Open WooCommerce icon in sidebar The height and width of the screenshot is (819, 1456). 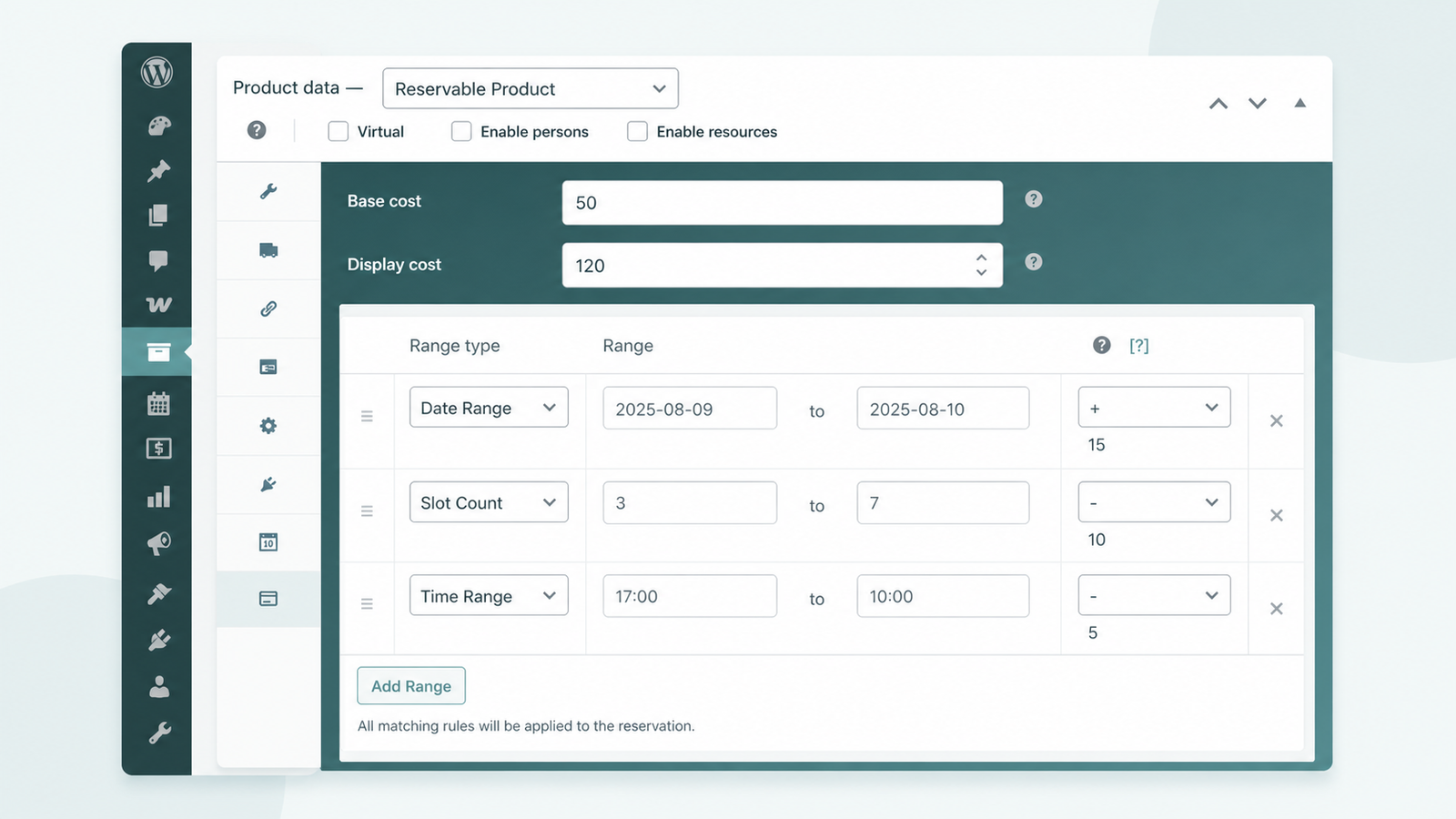(x=158, y=305)
